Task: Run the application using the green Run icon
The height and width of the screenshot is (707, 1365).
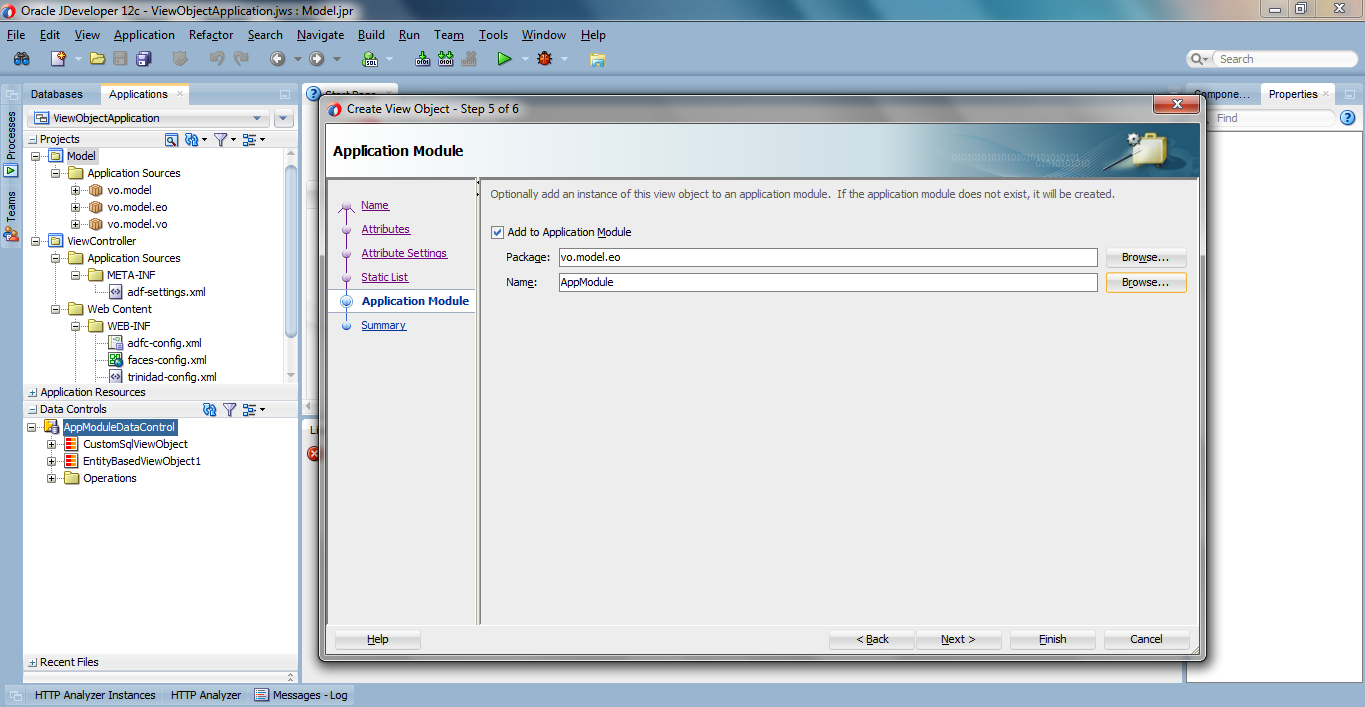Action: coord(506,58)
